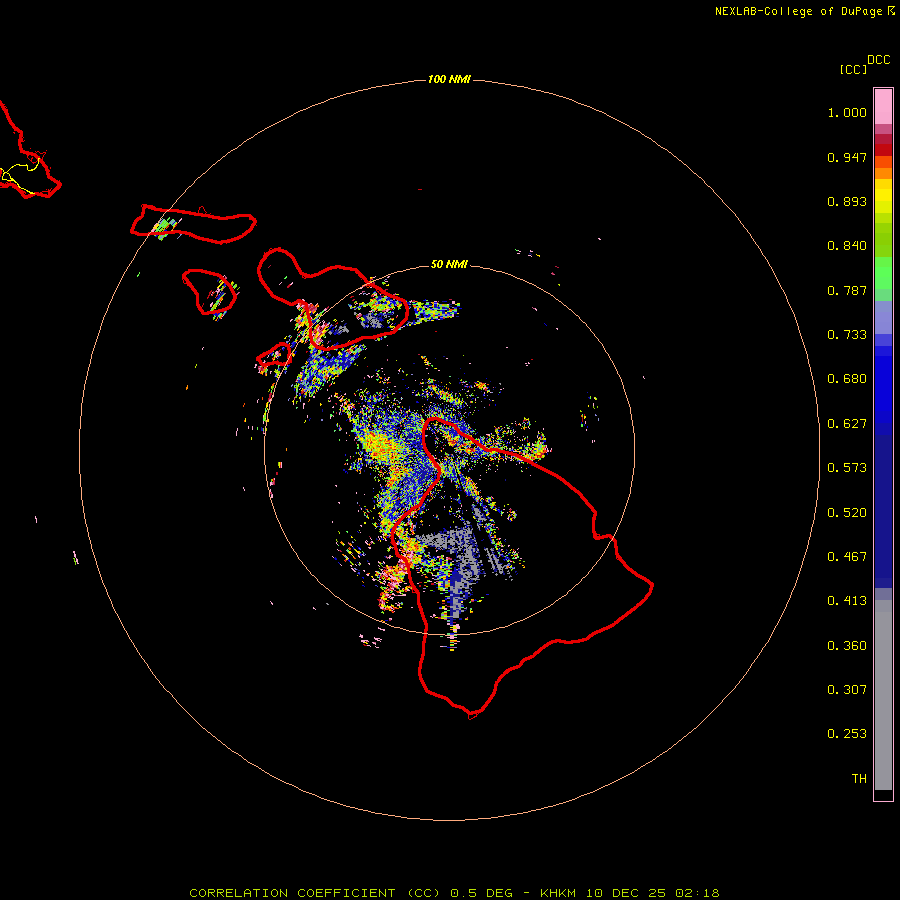Click the 0.733 scale value
Viewport: 900px width, 900px height.
click(x=847, y=335)
